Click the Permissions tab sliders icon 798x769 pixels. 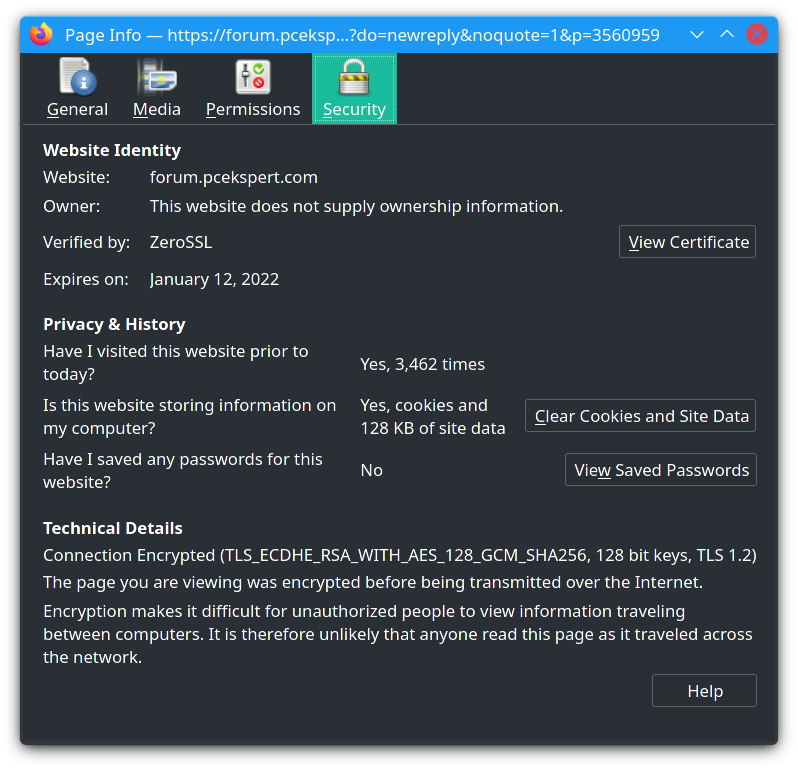point(252,77)
